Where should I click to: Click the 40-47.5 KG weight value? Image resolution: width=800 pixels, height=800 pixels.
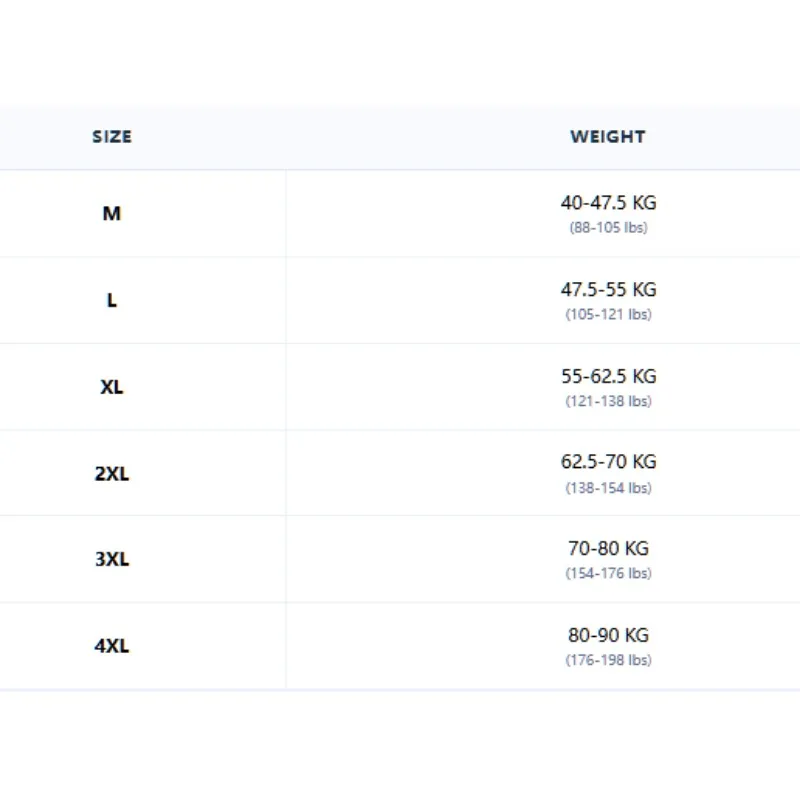pos(608,203)
